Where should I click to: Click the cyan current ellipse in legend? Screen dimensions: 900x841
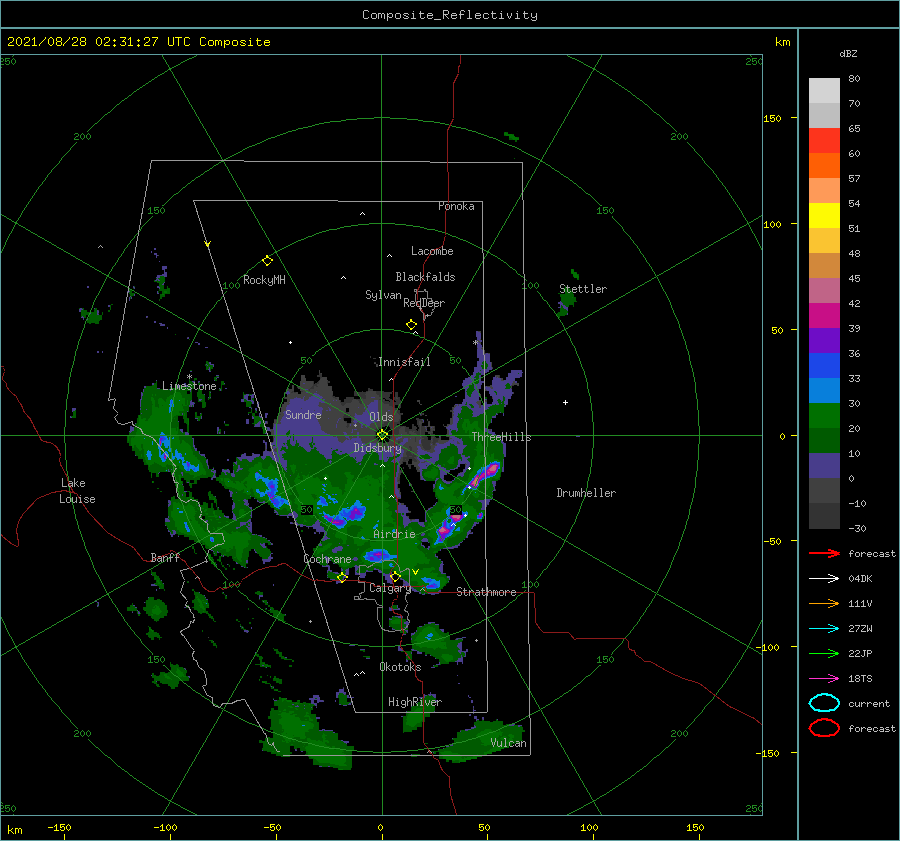point(824,703)
